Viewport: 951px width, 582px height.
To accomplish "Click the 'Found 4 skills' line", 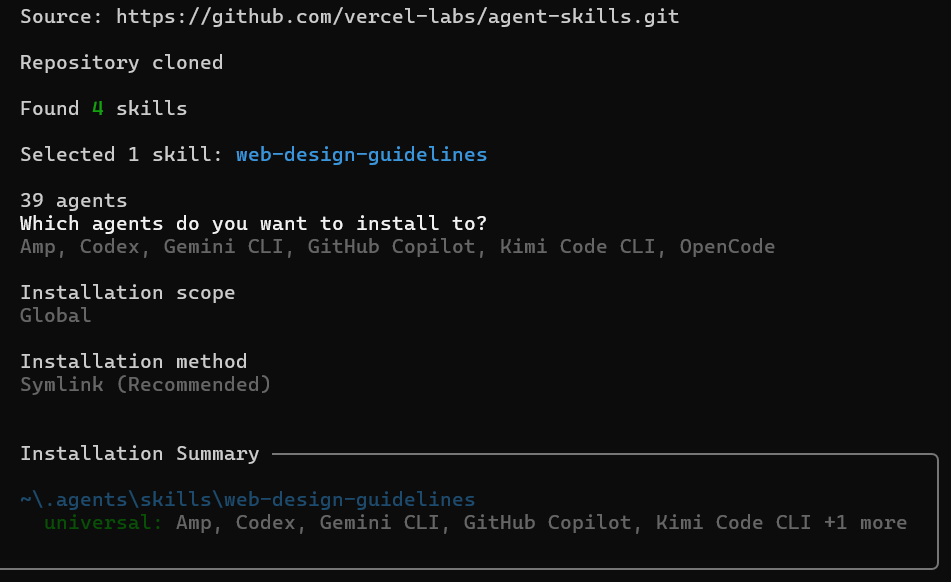I will 103,109.
